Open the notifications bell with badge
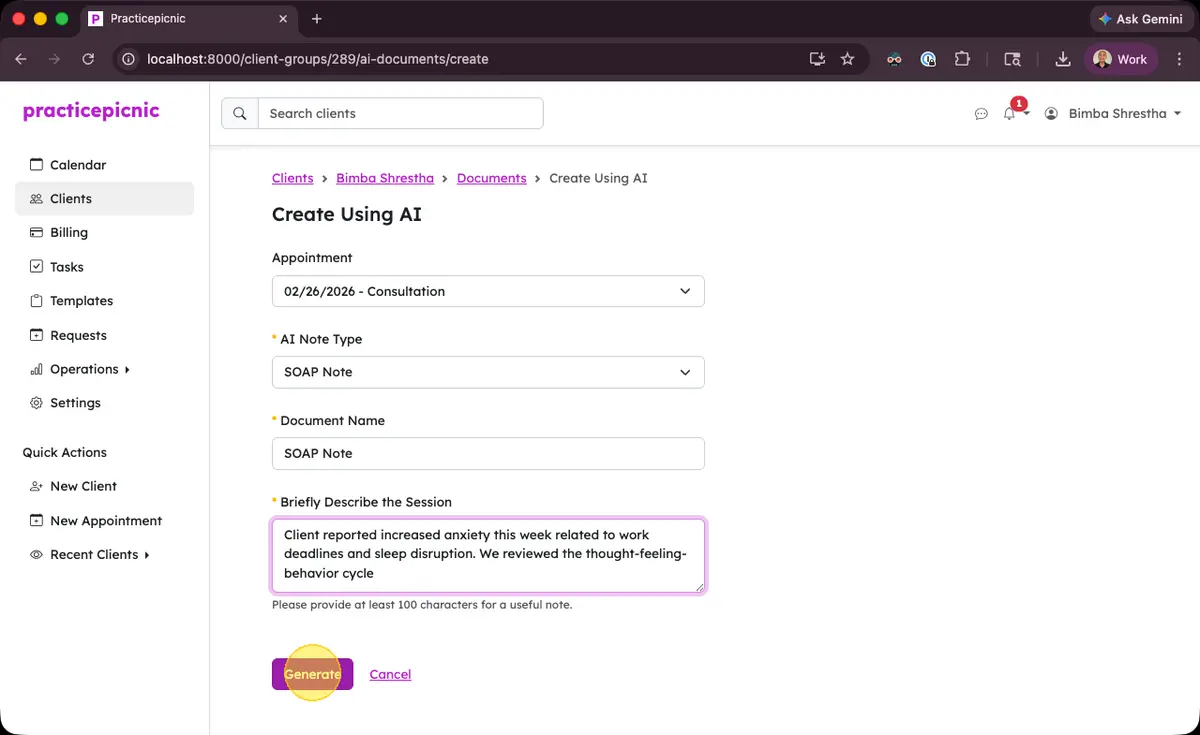This screenshot has width=1200, height=735. click(1009, 114)
